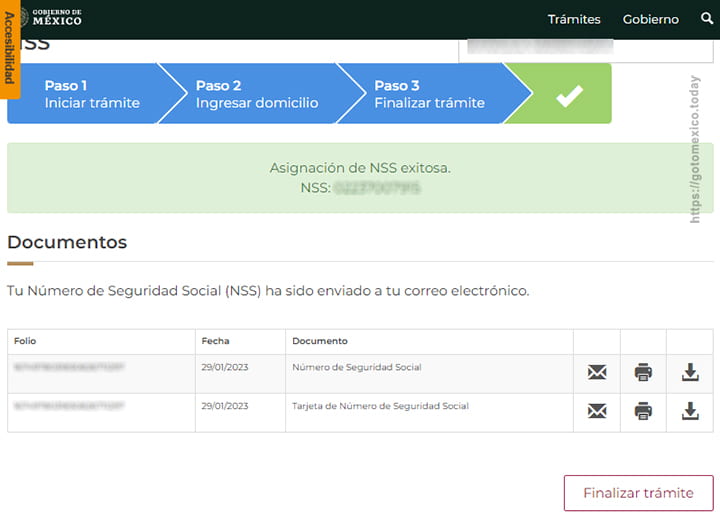
Task: Select Paso 1 Iniciar trámite step
Action: coord(92,94)
